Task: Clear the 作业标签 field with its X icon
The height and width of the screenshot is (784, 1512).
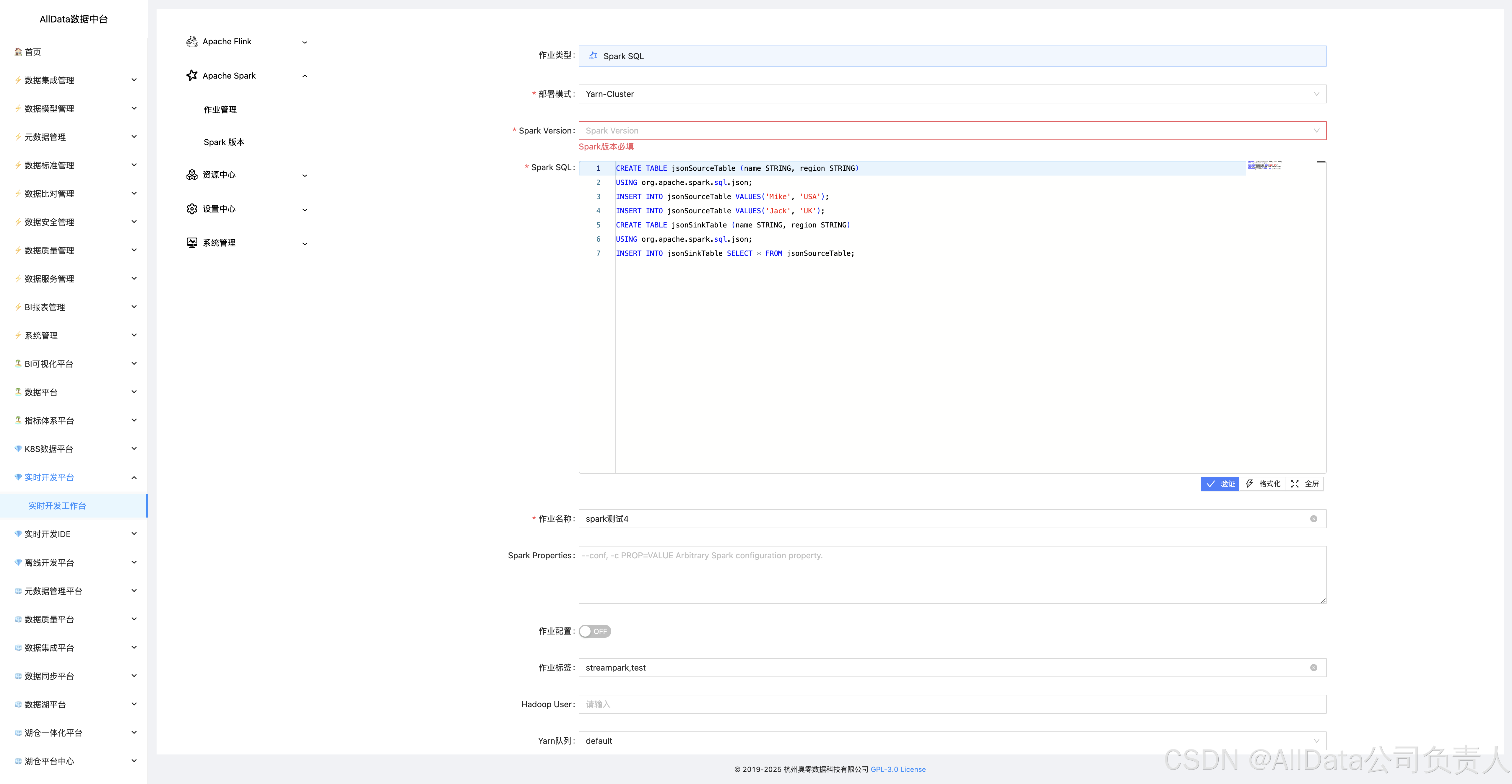Action: pyautogui.click(x=1313, y=668)
